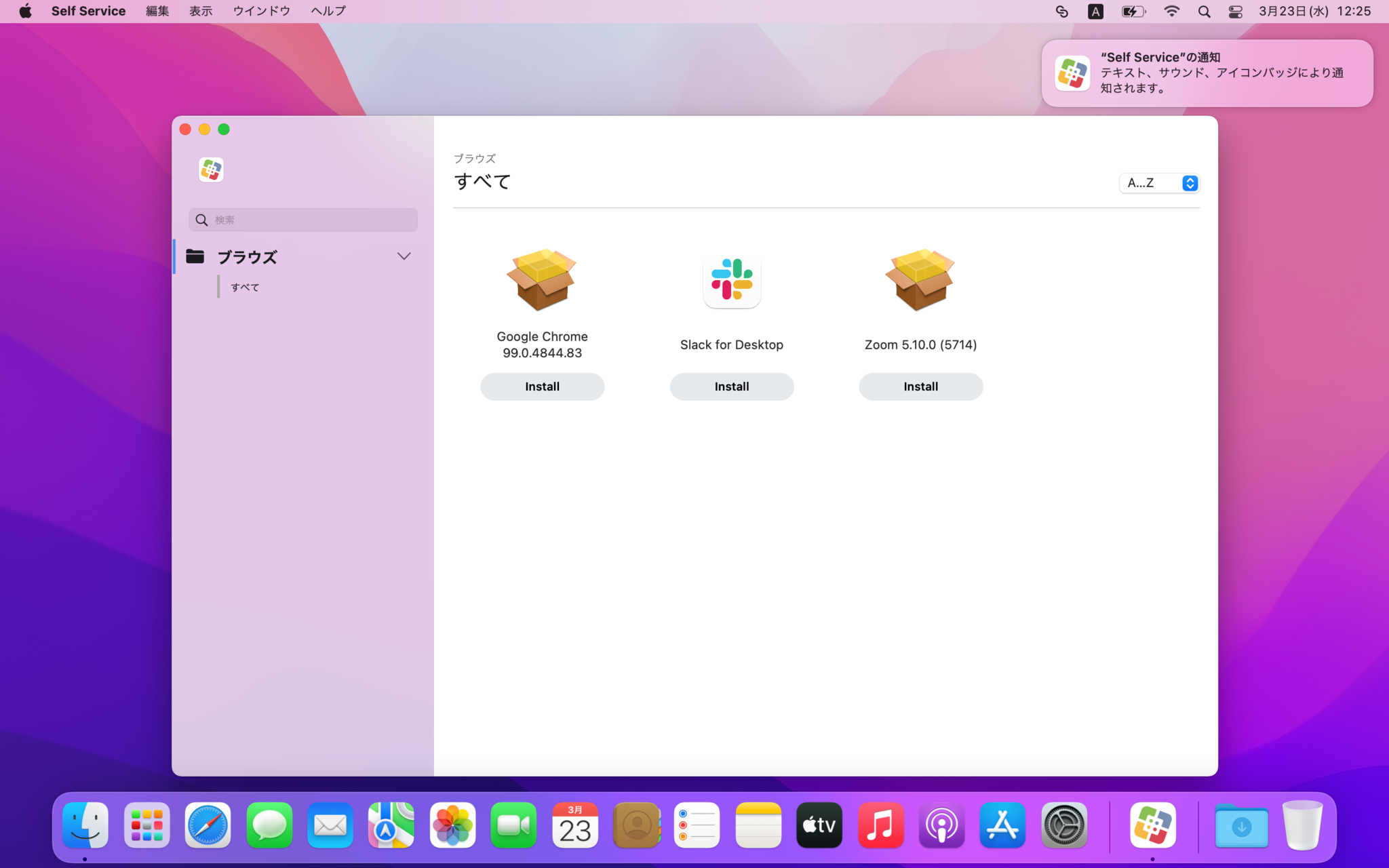1389x868 pixels.
Task: Open Messages from the Dock
Action: click(x=269, y=825)
